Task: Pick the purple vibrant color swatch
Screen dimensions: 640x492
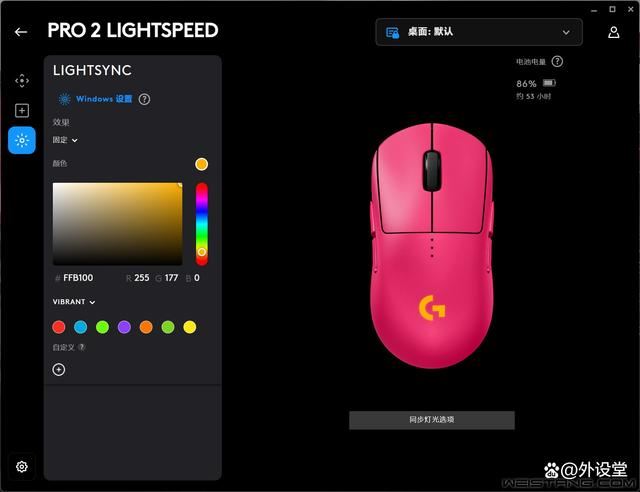Action: [124, 327]
